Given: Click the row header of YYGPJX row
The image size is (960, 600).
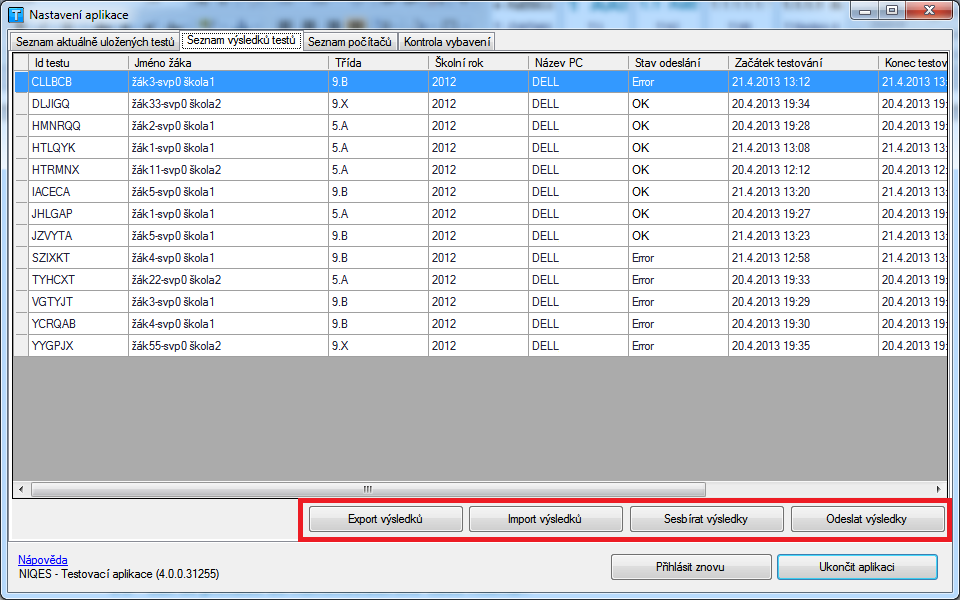Looking at the screenshot, I should [x=21, y=347].
